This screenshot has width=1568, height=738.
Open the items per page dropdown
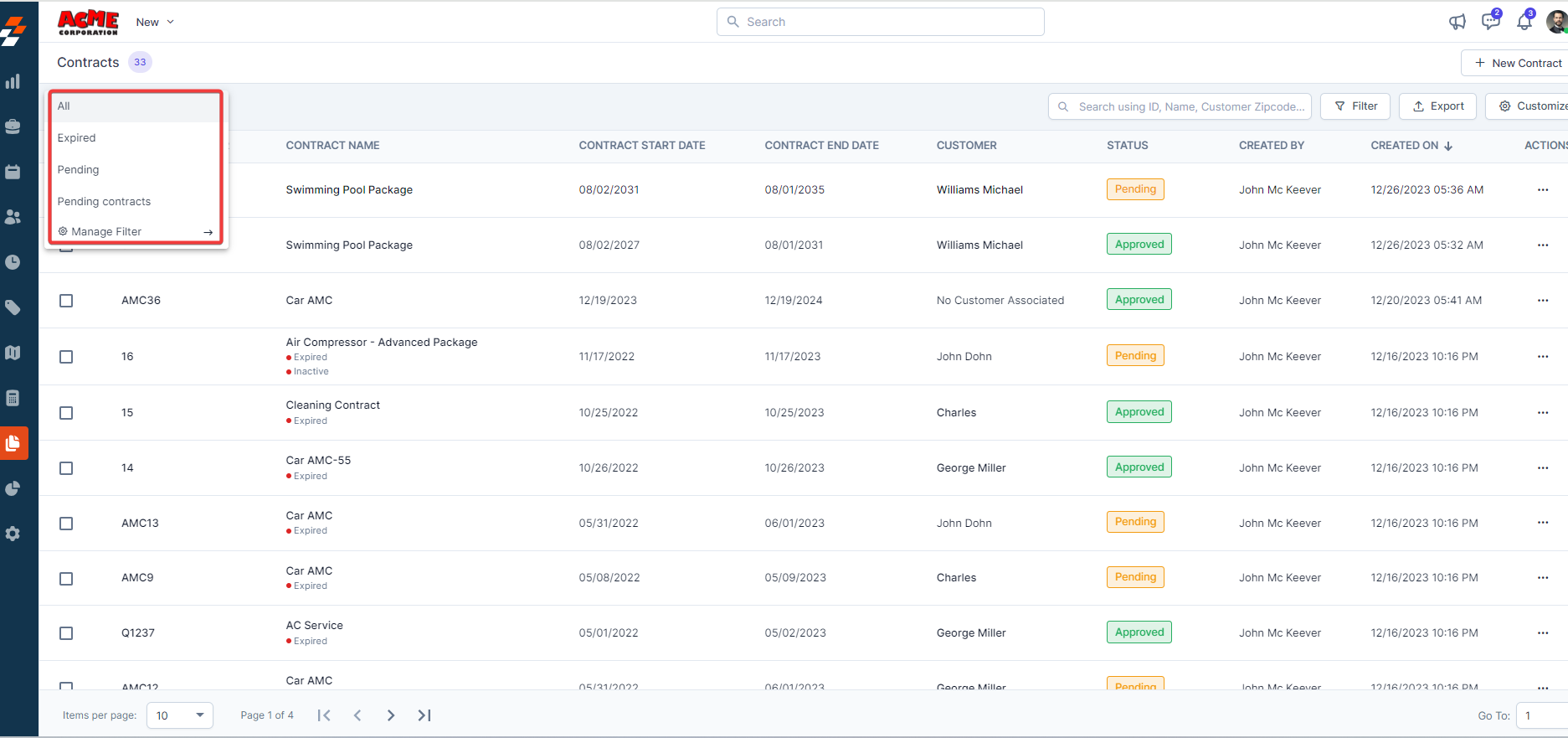pos(180,715)
